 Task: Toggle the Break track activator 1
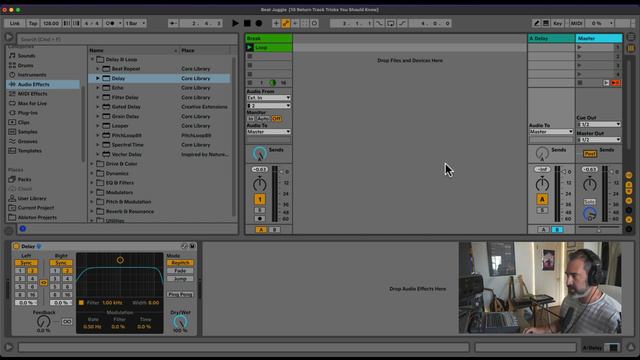tap(260, 199)
